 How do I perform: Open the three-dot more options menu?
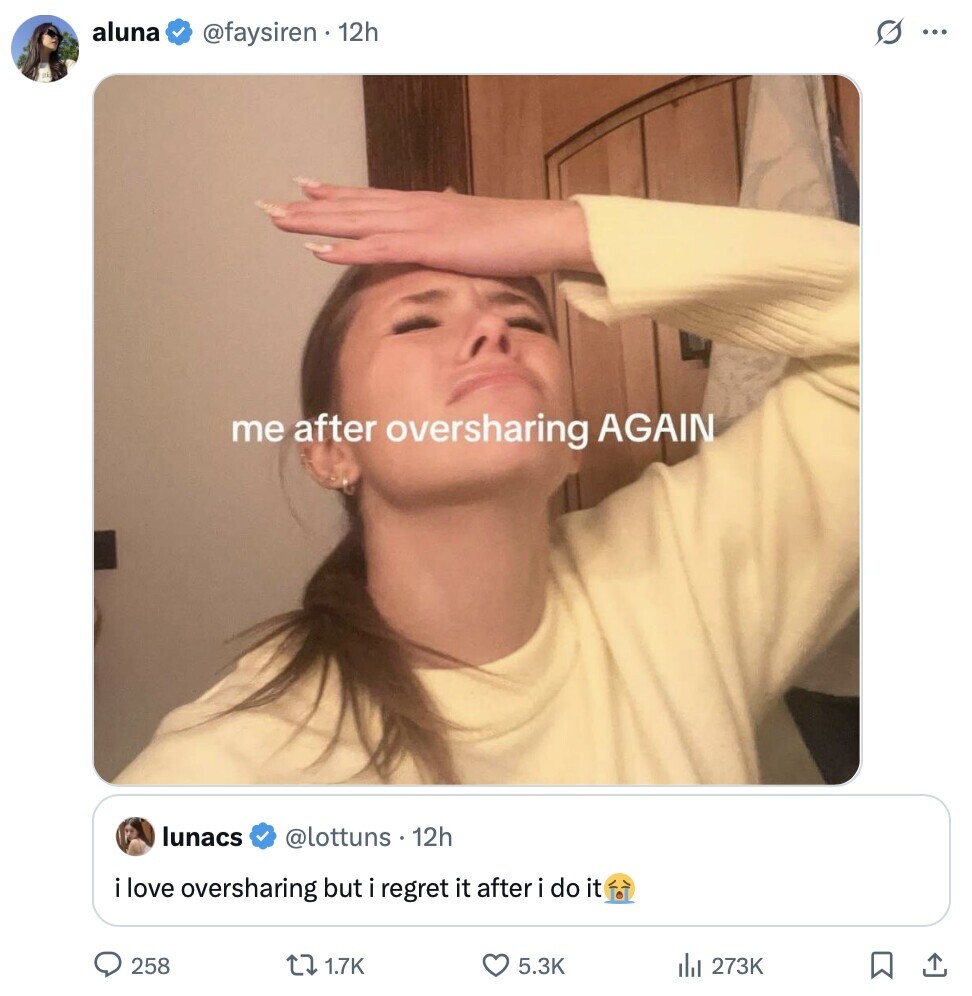pos(934,32)
